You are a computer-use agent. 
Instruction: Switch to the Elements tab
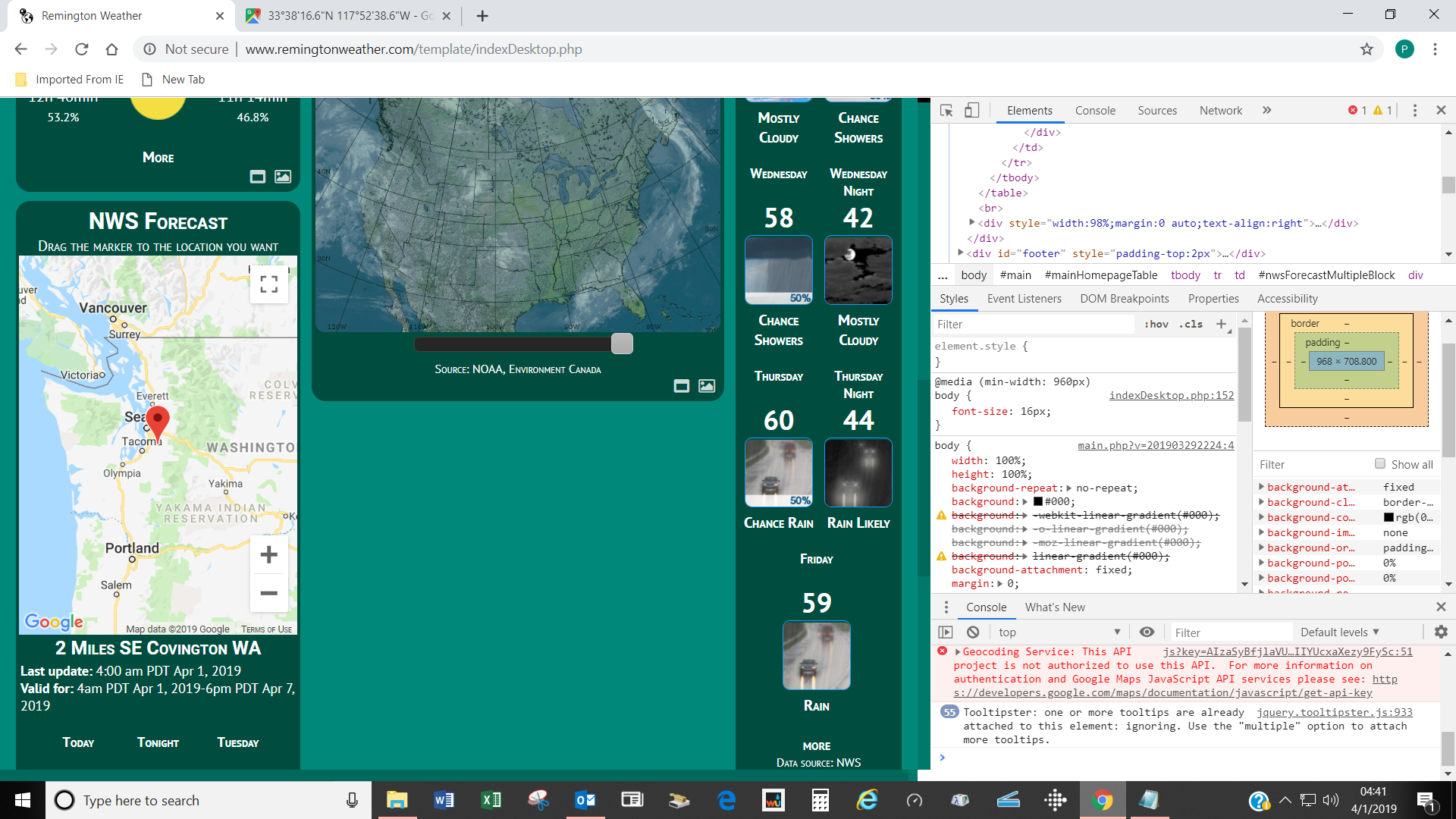coord(1029,111)
